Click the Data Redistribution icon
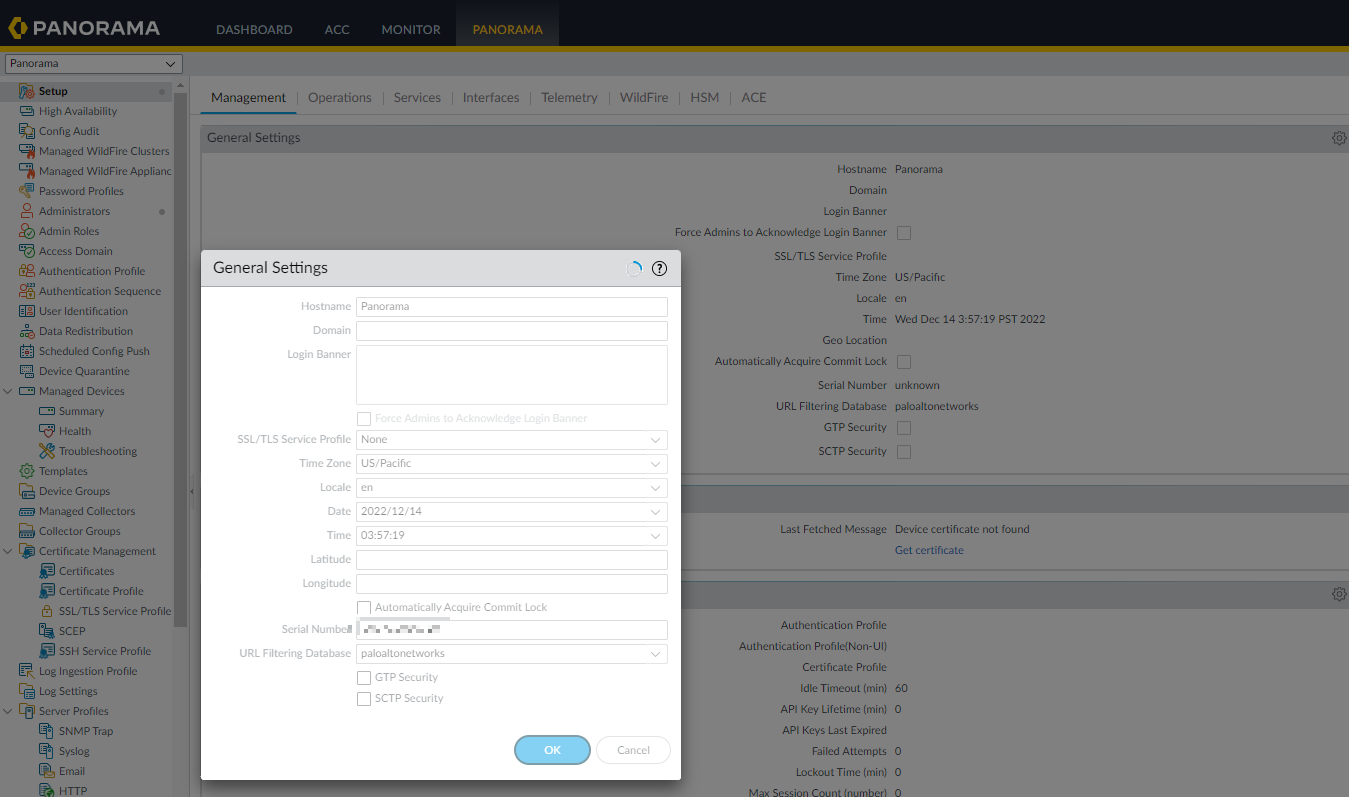 pos(27,331)
